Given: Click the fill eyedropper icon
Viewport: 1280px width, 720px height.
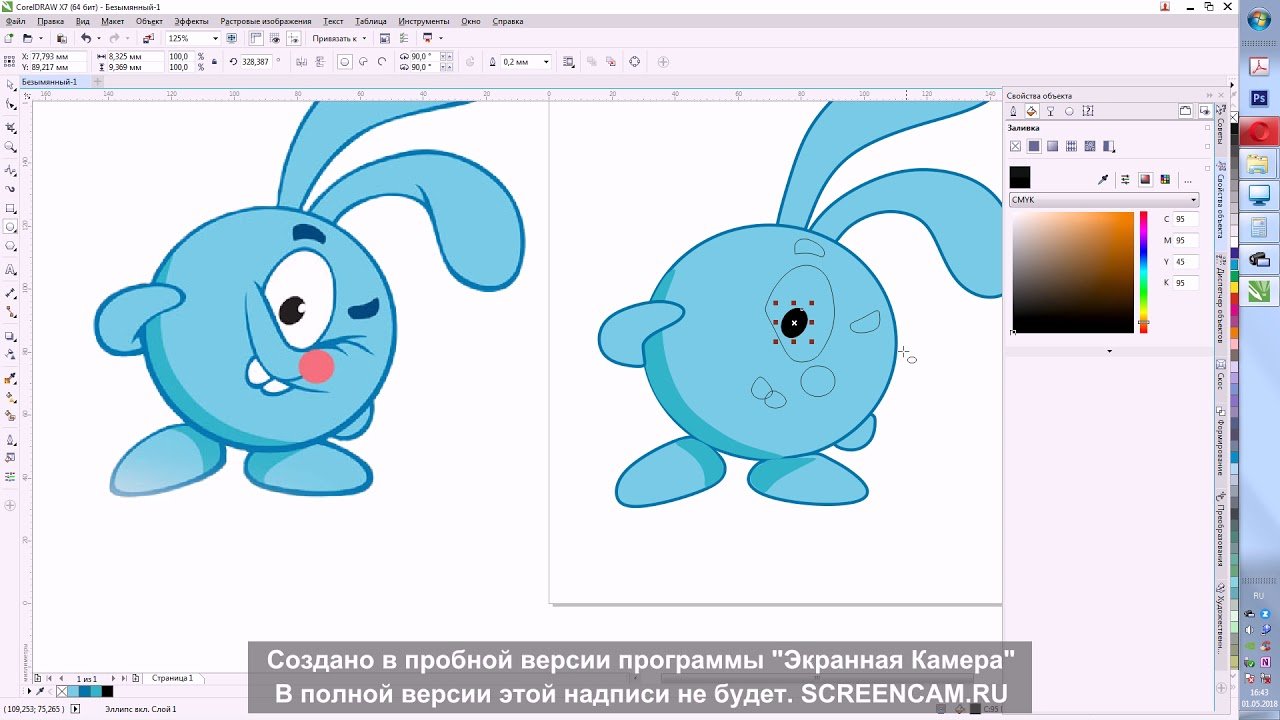Looking at the screenshot, I should pyautogui.click(x=1103, y=180).
